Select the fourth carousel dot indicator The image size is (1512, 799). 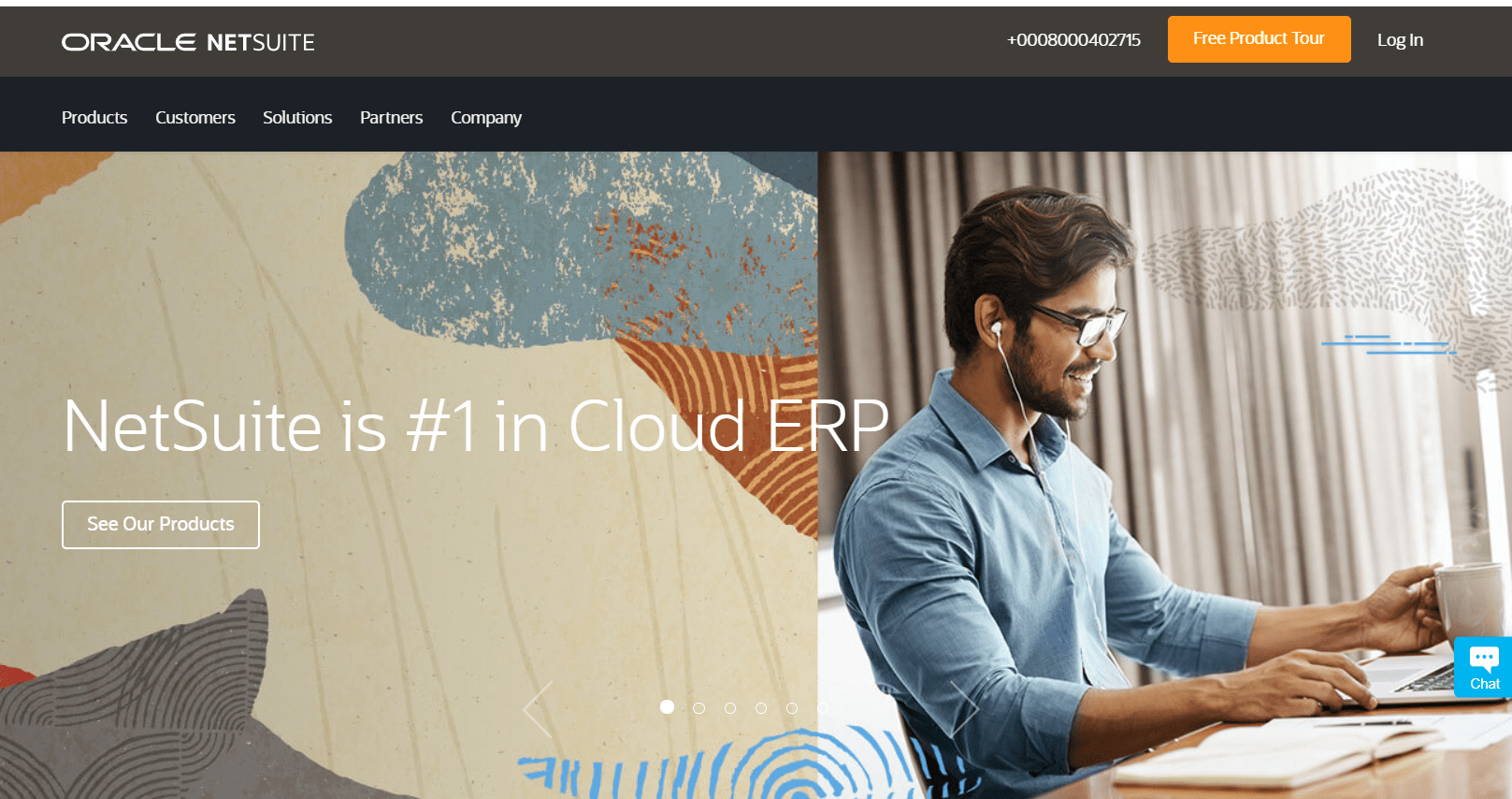(x=761, y=708)
